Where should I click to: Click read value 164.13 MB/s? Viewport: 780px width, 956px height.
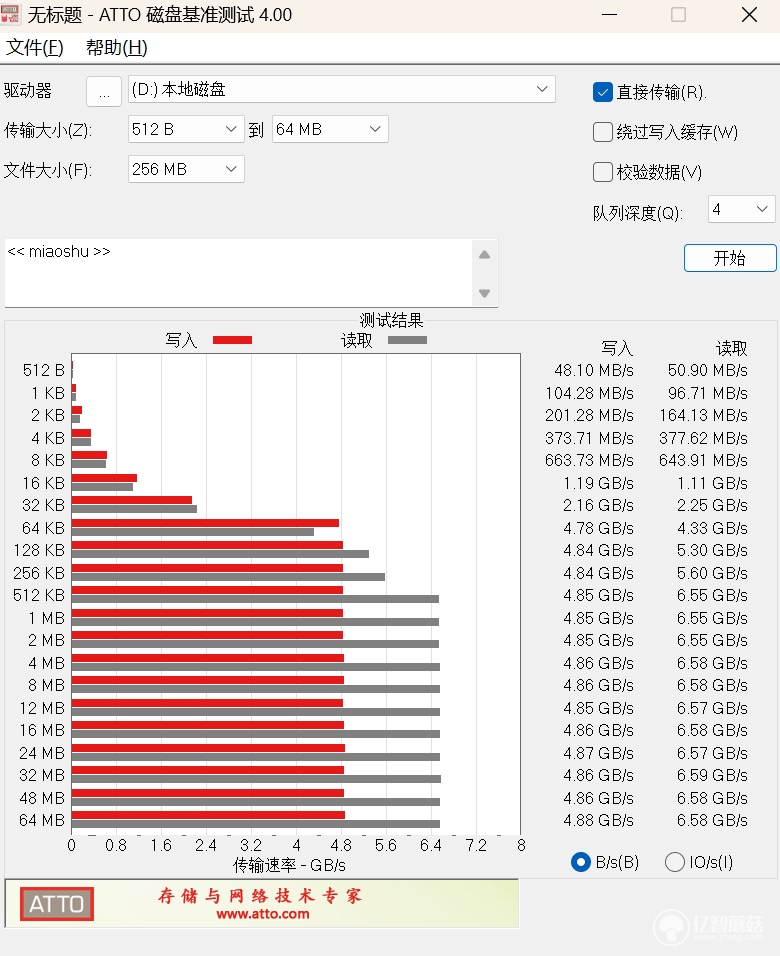[x=703, y=415]
